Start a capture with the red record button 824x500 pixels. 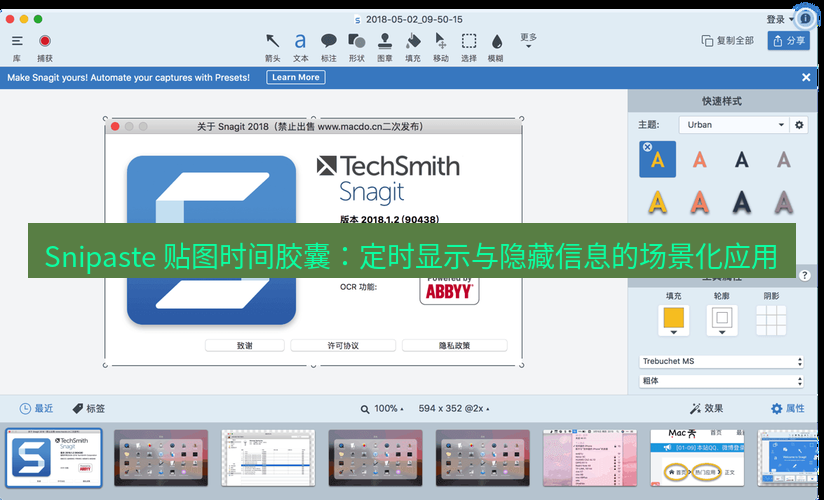pyautogui.click(x=45, y=47)
